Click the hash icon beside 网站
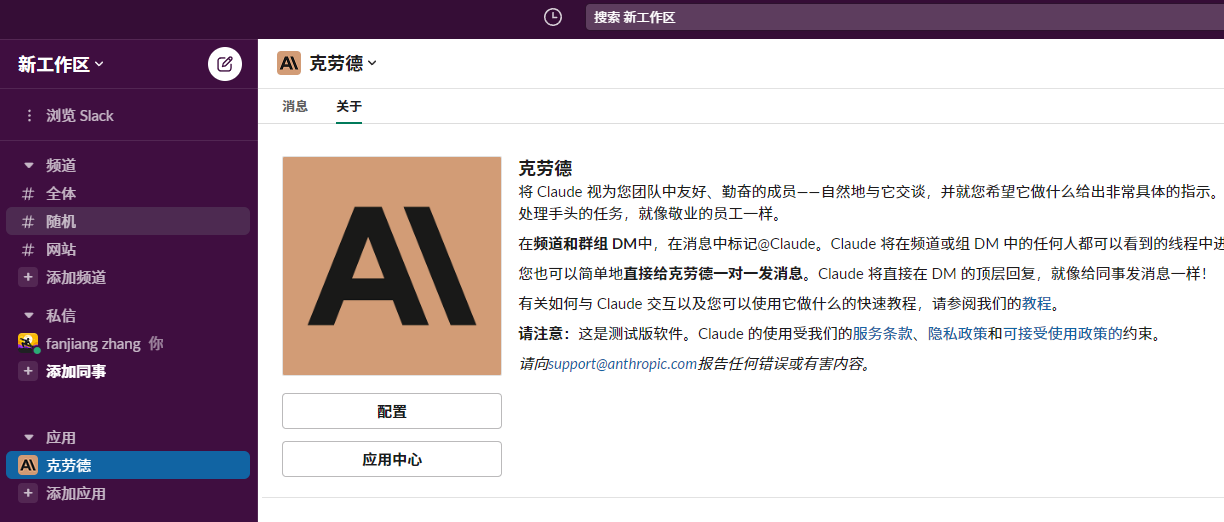The width and height of the screenshot is (1224, 522). 28,249
